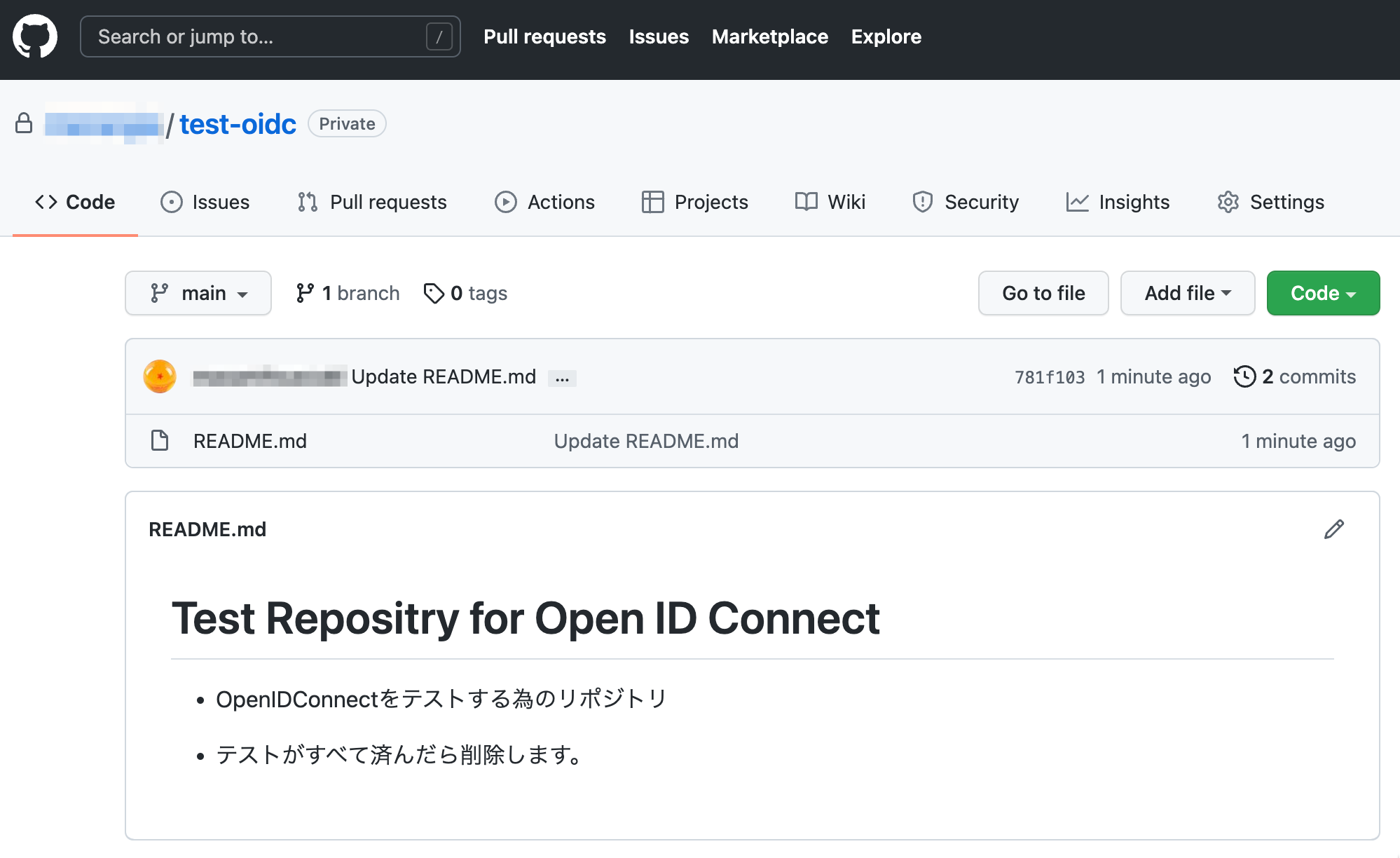Click the bullet ending with 削除します

pyautogui.click(x=400, y=755)
